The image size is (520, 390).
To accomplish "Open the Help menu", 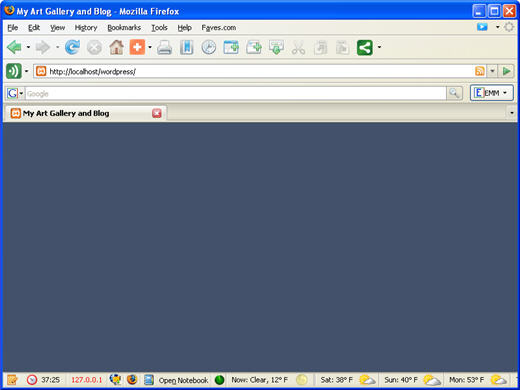I will [x=184, y=28].
